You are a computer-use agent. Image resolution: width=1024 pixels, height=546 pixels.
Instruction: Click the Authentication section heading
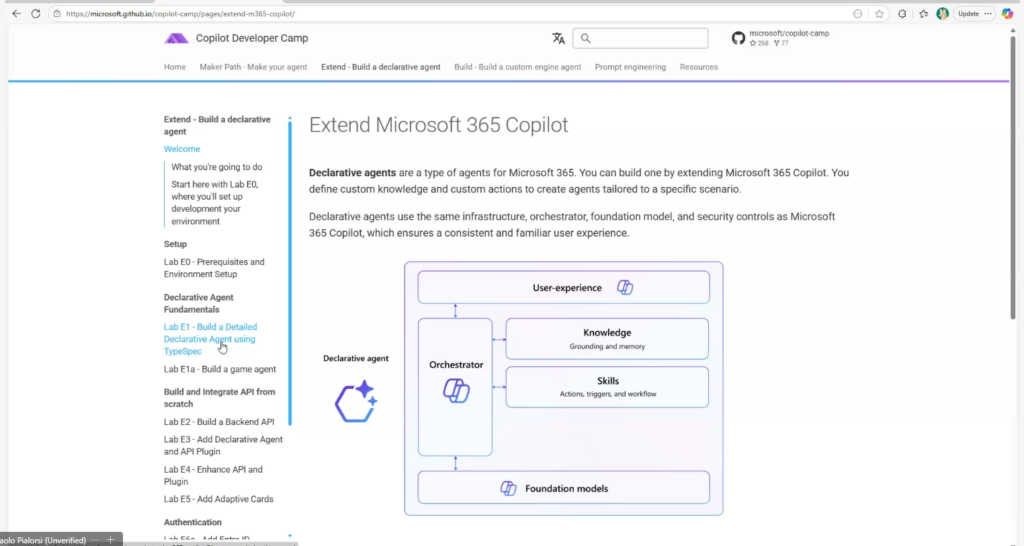[x=193, y=522]
